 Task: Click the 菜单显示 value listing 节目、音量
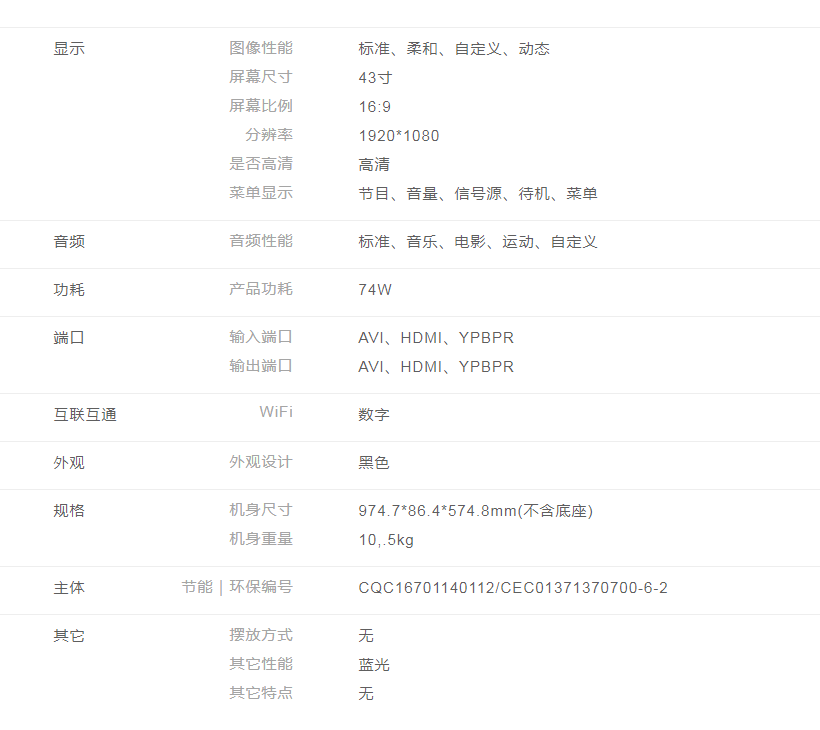477,194
